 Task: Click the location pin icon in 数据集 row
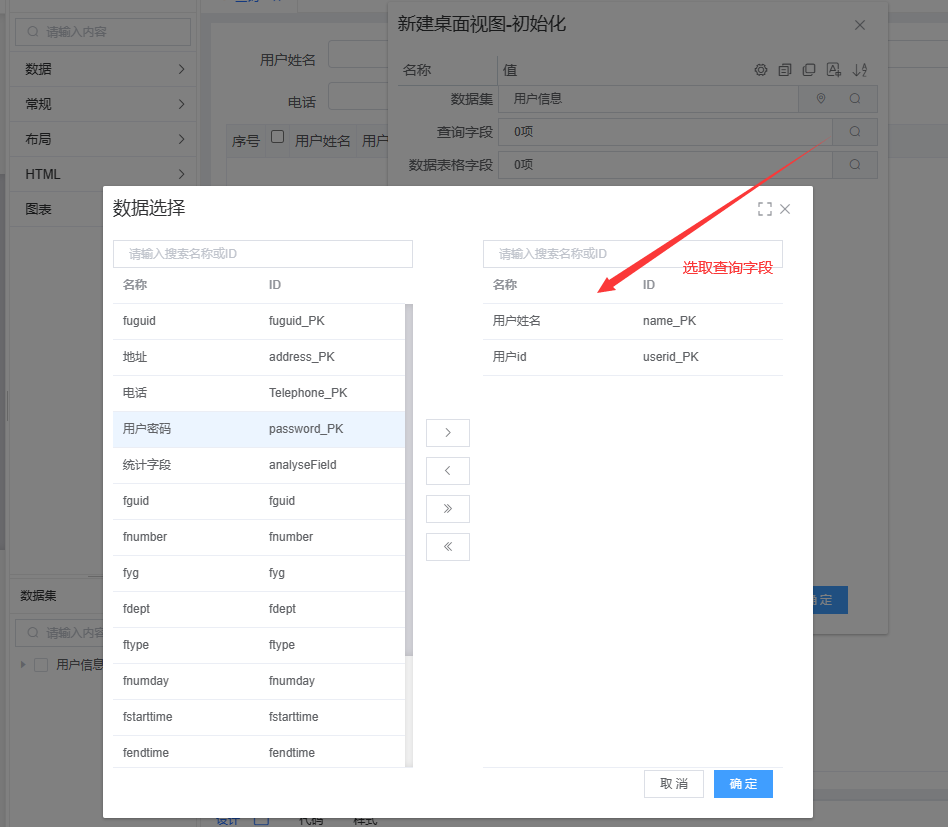(821, 99)
